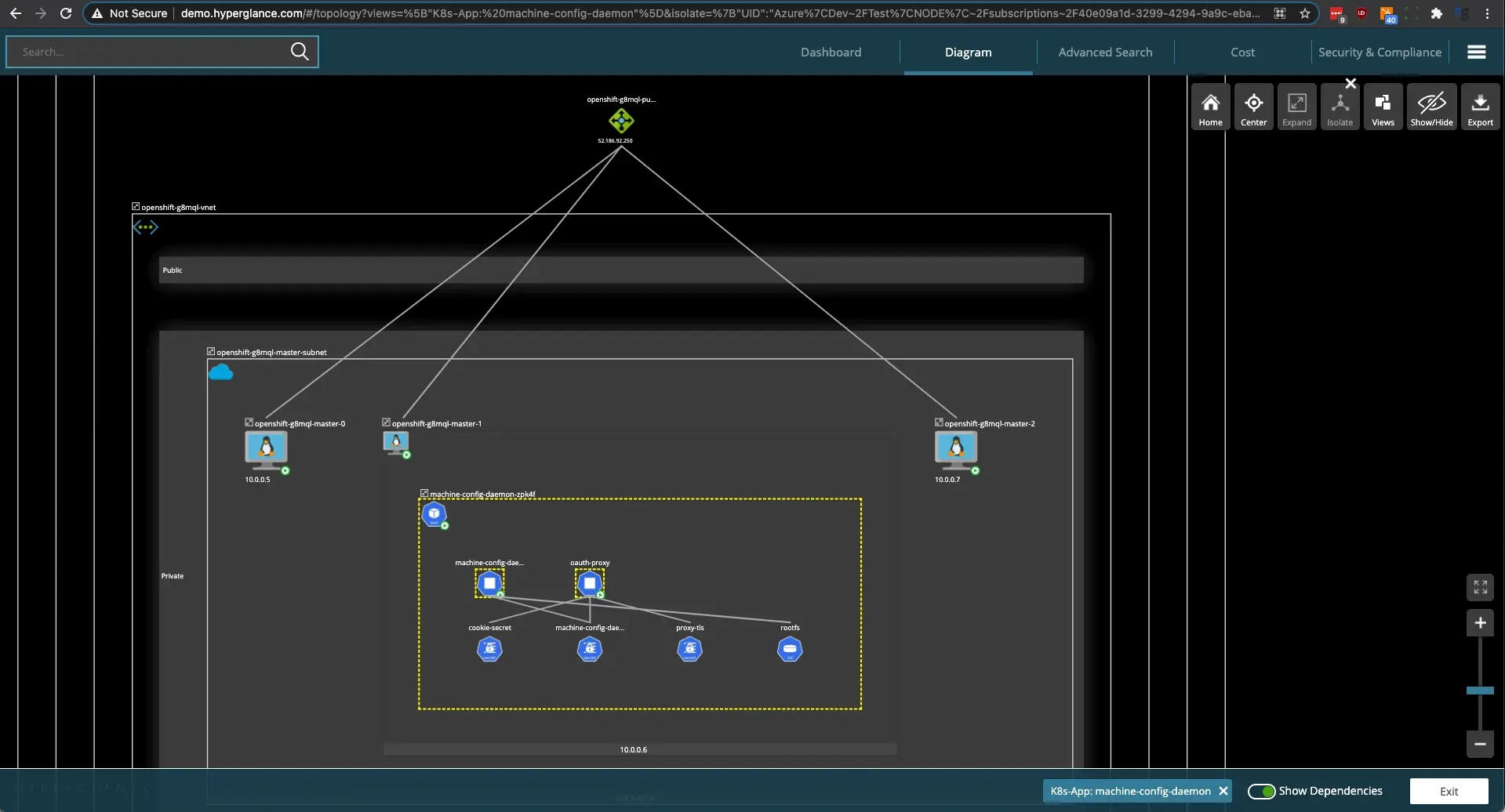Click the Exit button

(x=1449, y=792)
